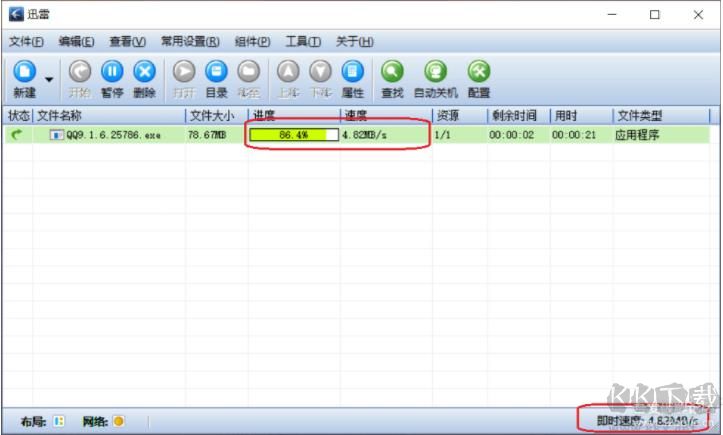723x435 pixels.
Task: Open the 编辑(E) menu
Action: [x=76, y=42]
